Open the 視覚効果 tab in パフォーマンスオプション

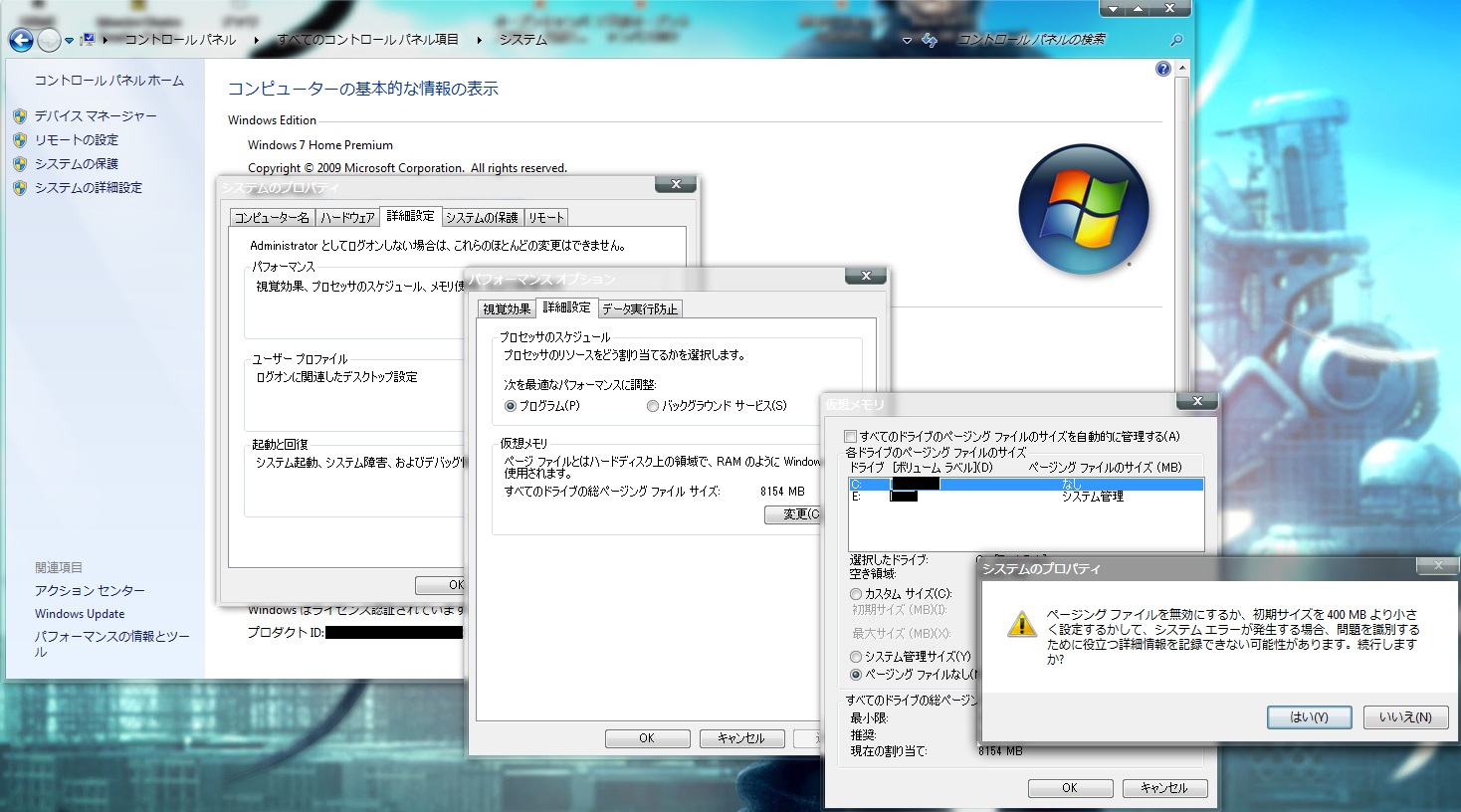click(x=507, y=309)
